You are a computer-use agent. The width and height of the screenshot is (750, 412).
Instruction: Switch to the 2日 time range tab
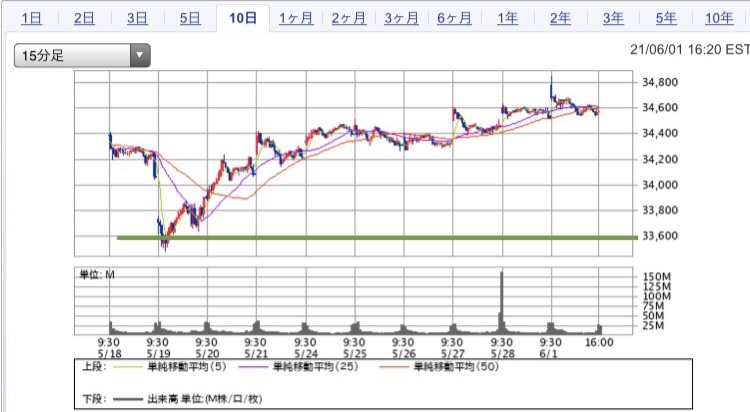point(84,18)
